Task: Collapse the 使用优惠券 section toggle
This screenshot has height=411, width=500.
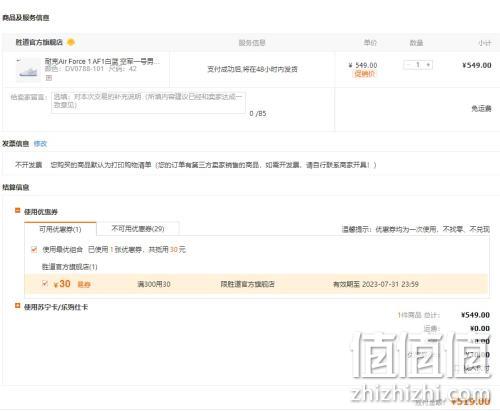Action: (18, 211)
